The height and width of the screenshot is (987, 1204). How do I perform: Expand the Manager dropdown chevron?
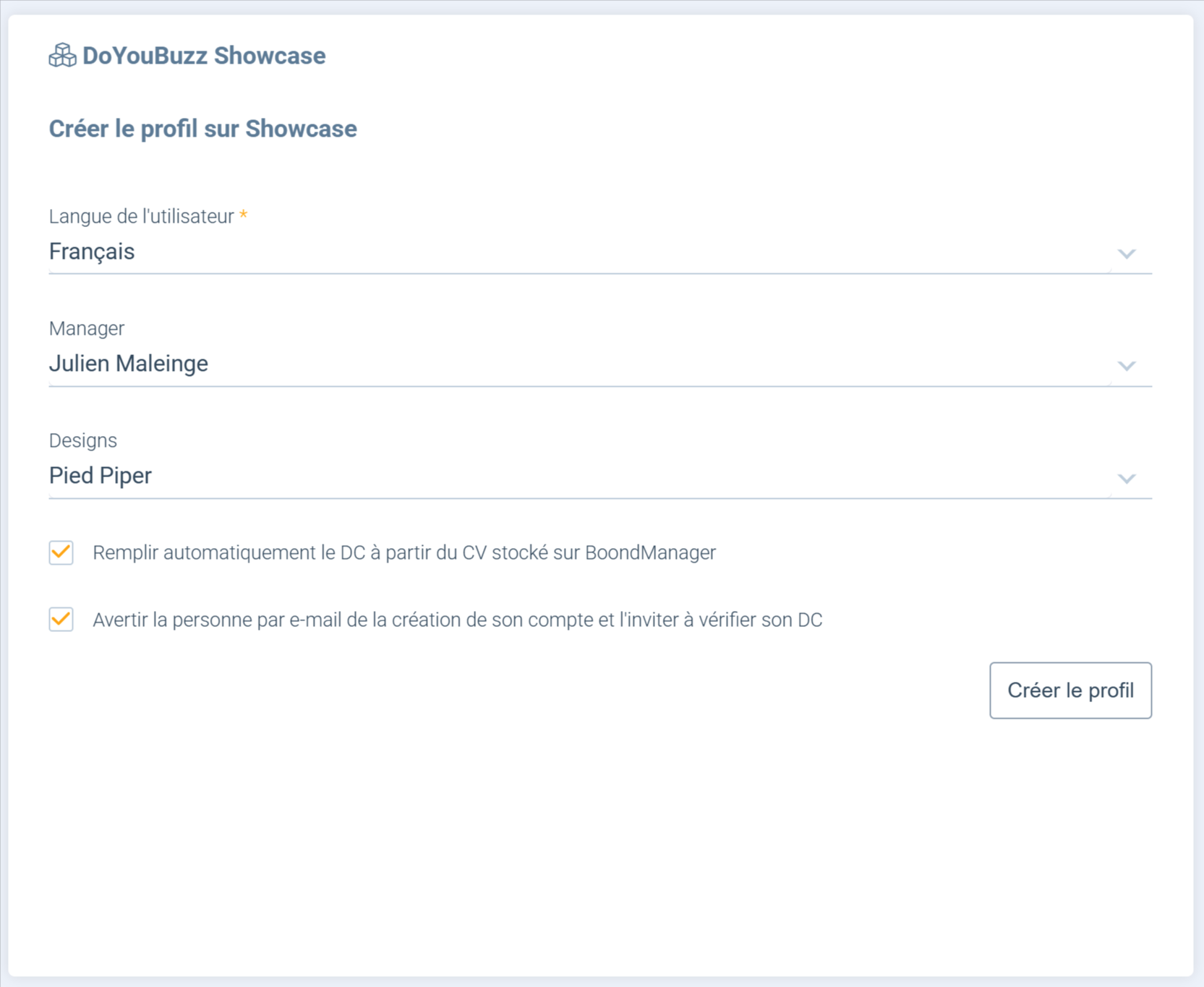1126,366
